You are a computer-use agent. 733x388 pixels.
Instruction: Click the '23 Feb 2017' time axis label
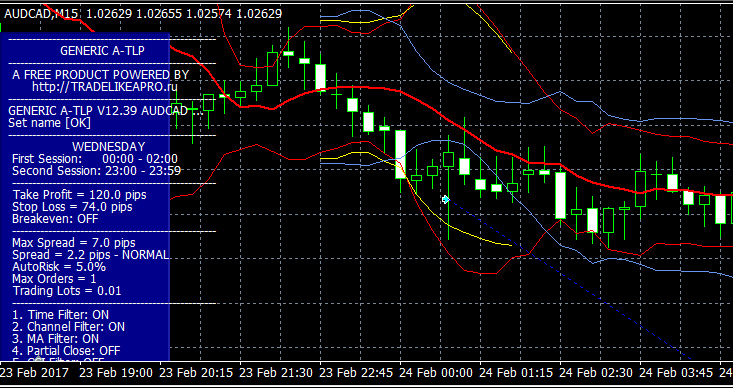[34, 373]
